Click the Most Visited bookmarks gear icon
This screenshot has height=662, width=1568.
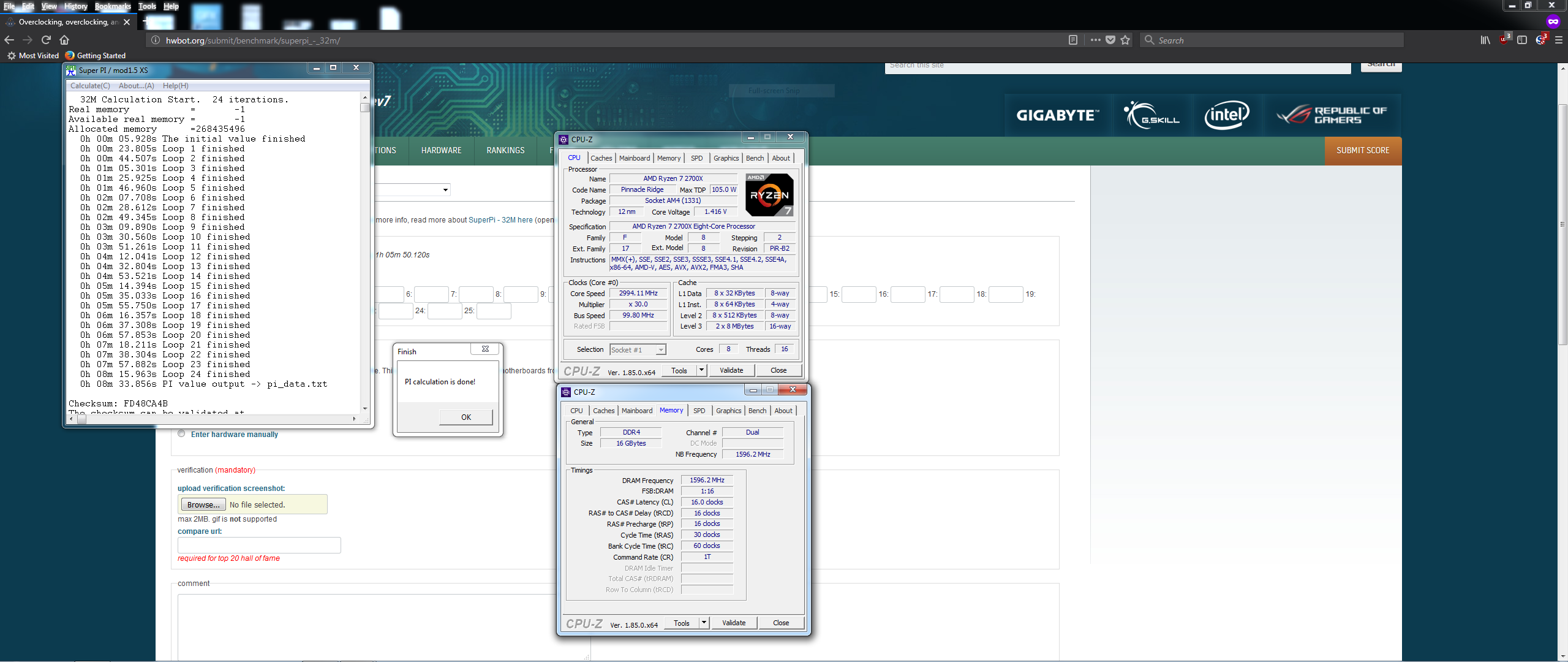coord(11,55)
